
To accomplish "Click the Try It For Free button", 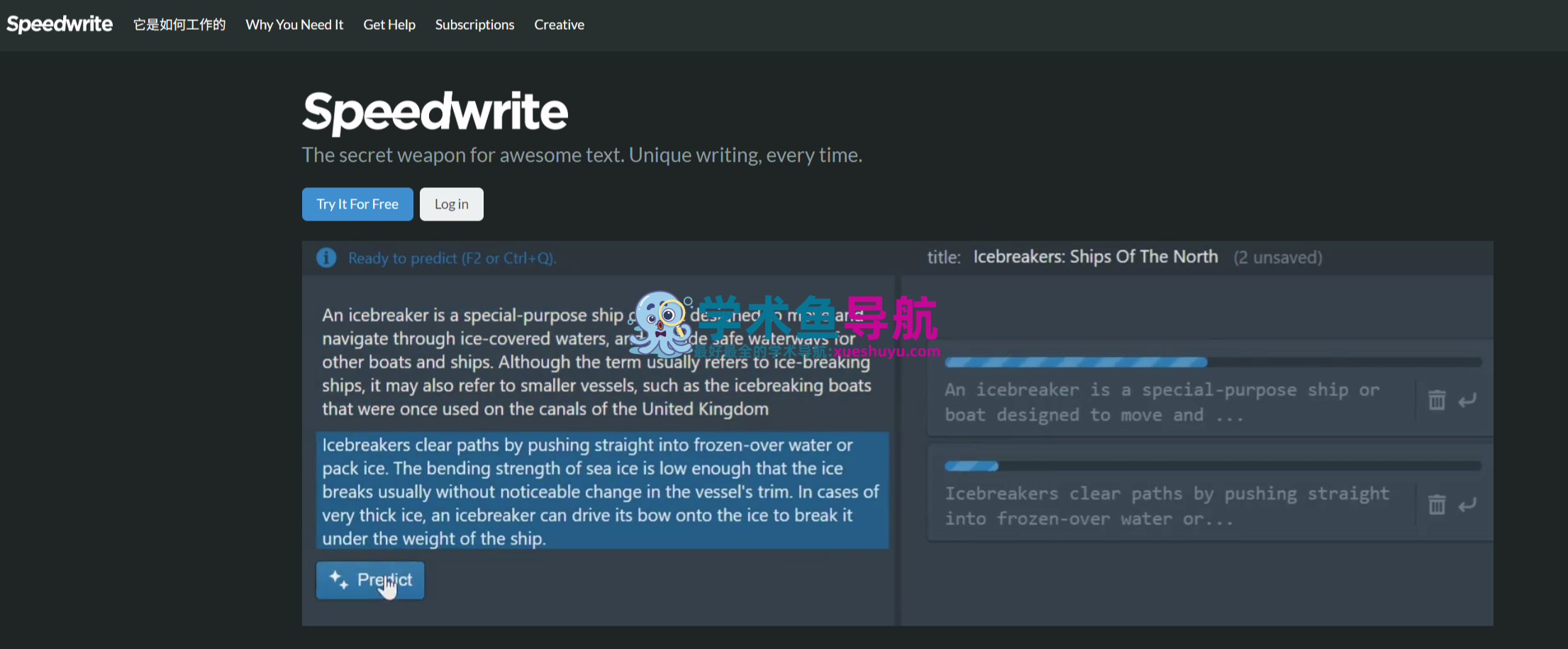I will point(357,204).
